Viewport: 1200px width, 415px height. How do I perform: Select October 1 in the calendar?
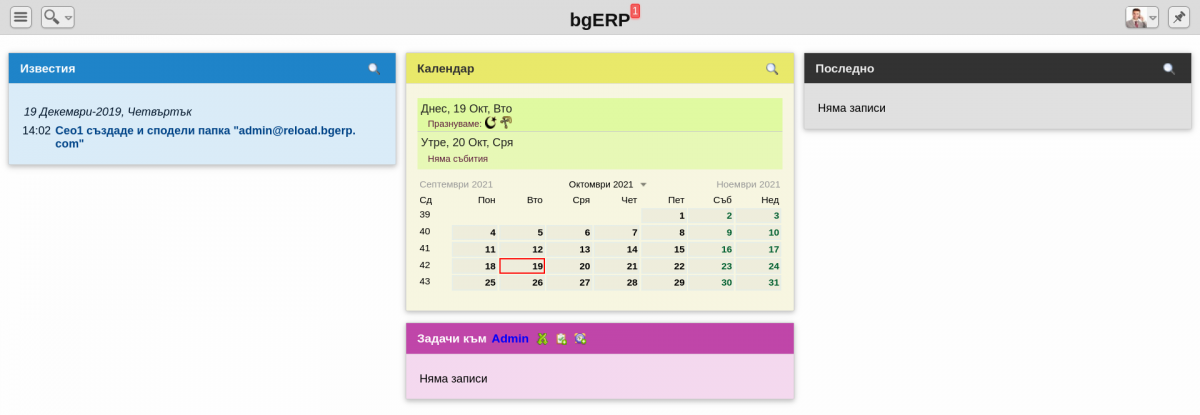pos(664,215)
